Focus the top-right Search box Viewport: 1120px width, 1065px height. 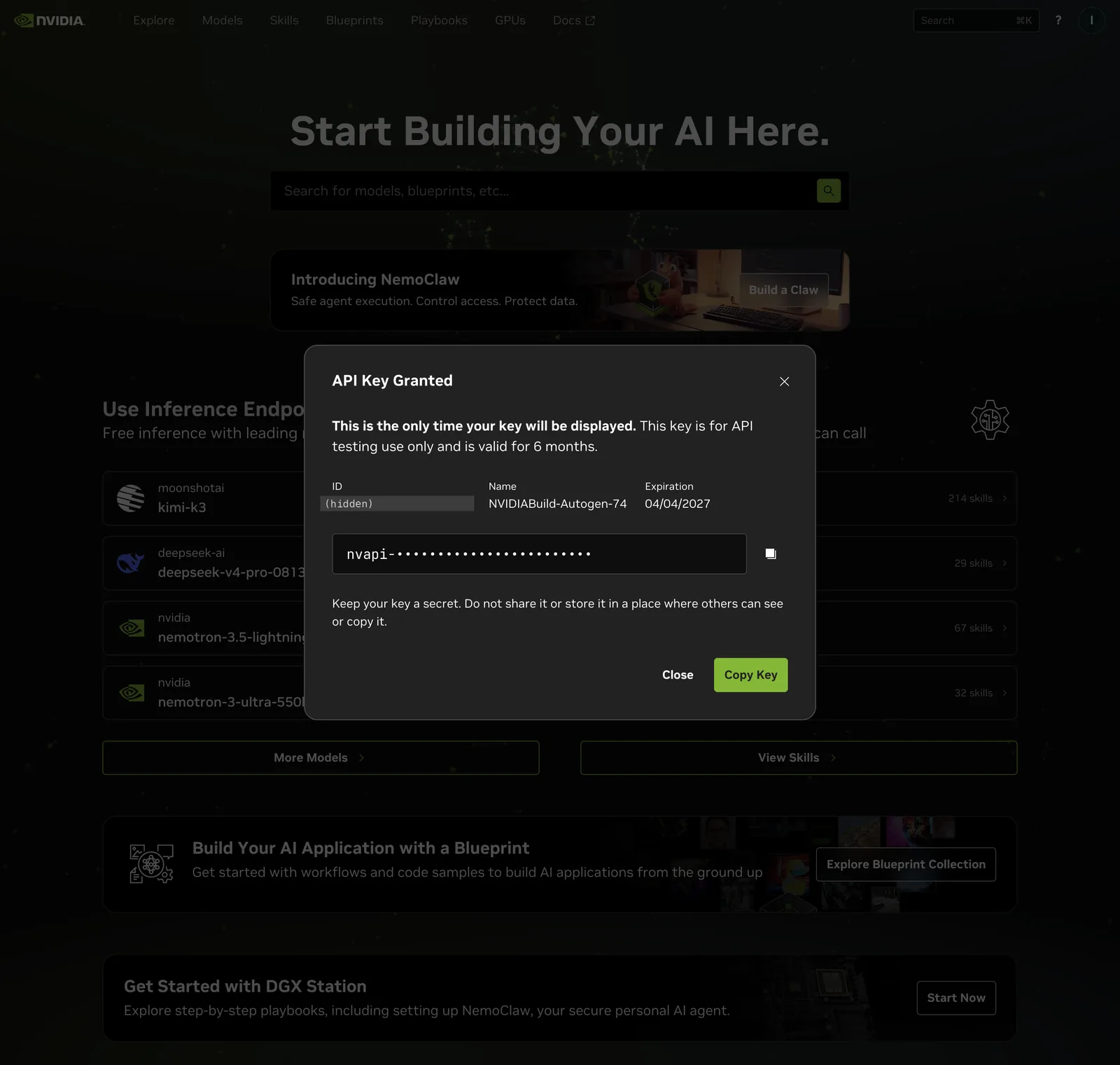click(976, 20)
